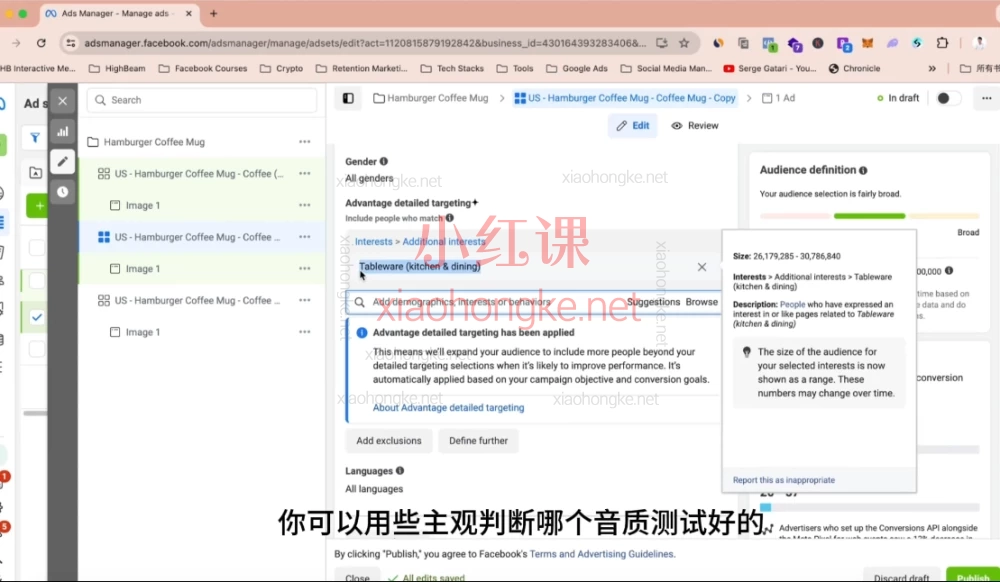Click the Languages info icon
This screenshot has width=1000, height=582.
[400, 470]
